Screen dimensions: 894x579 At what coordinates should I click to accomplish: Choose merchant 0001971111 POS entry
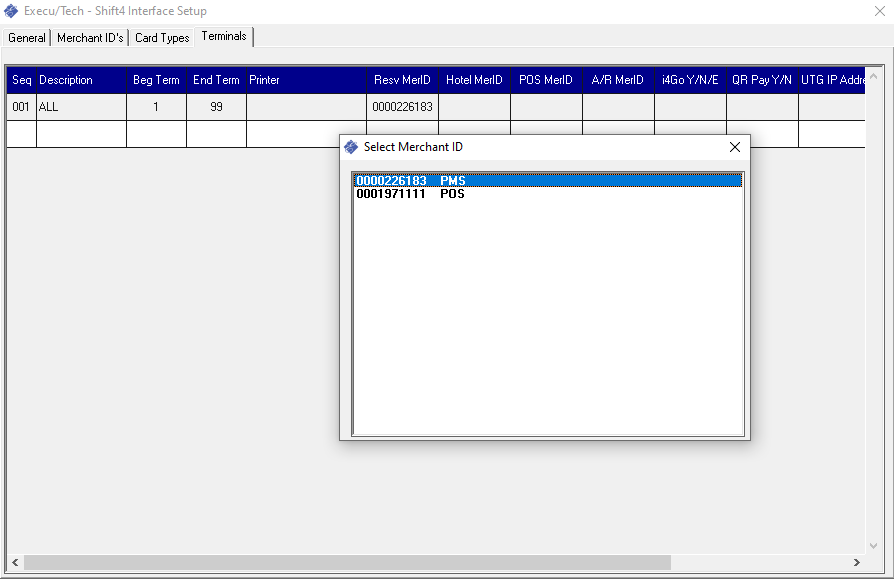548,194
